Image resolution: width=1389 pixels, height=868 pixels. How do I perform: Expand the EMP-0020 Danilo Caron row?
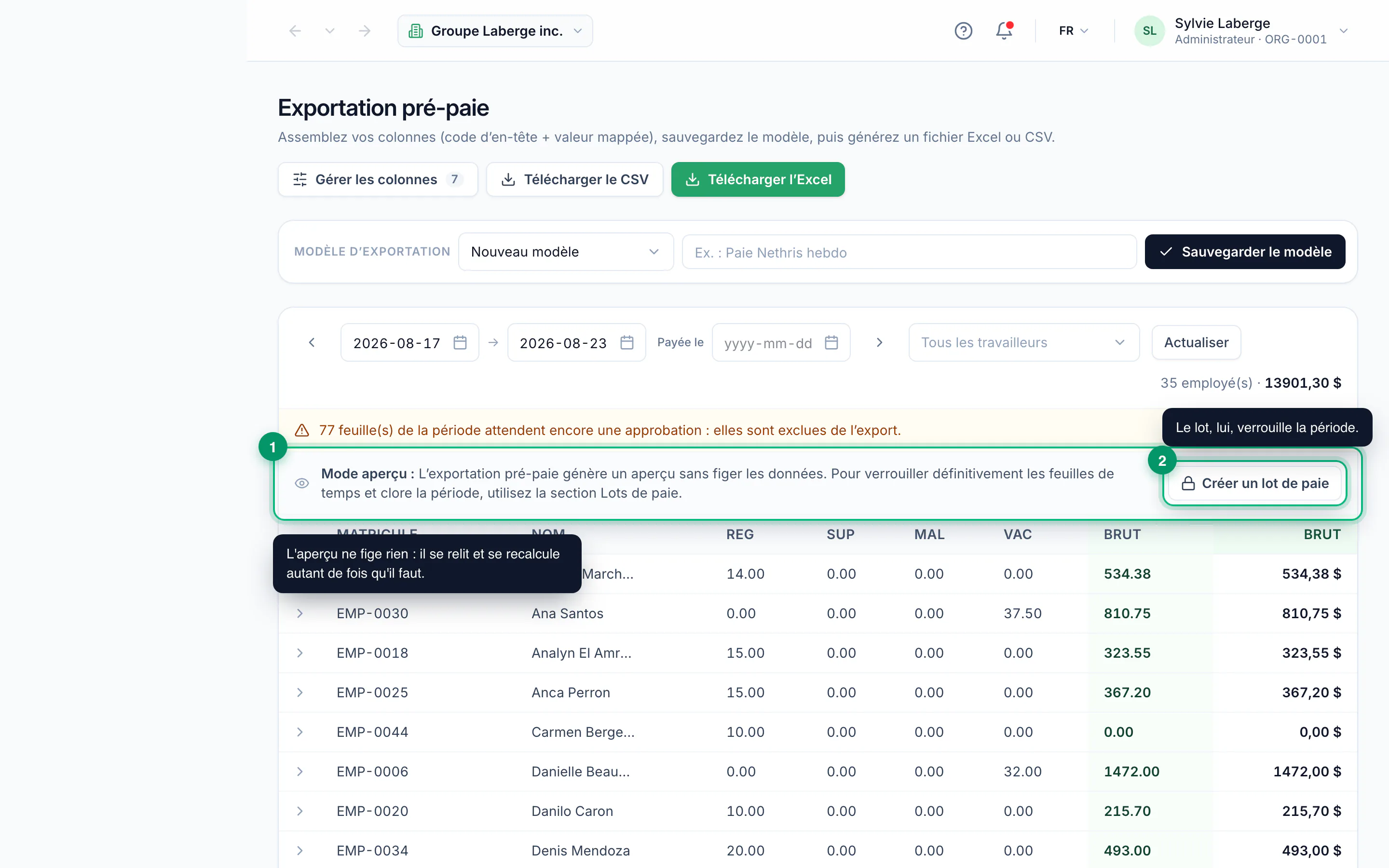tap(300, 811)
